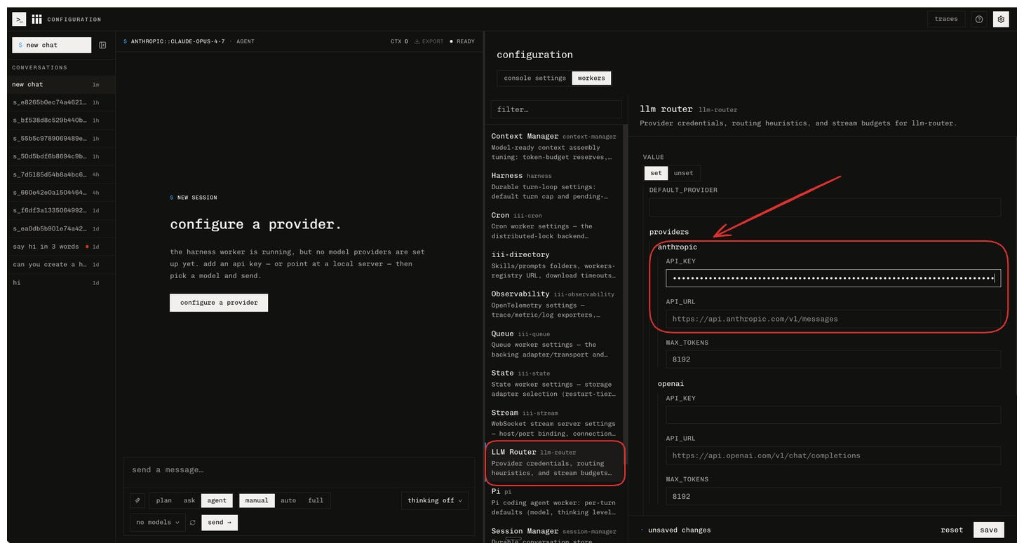Reset the configuration changes
The height and width of the screenshot is (550, 1024).
tap(952, 530)
